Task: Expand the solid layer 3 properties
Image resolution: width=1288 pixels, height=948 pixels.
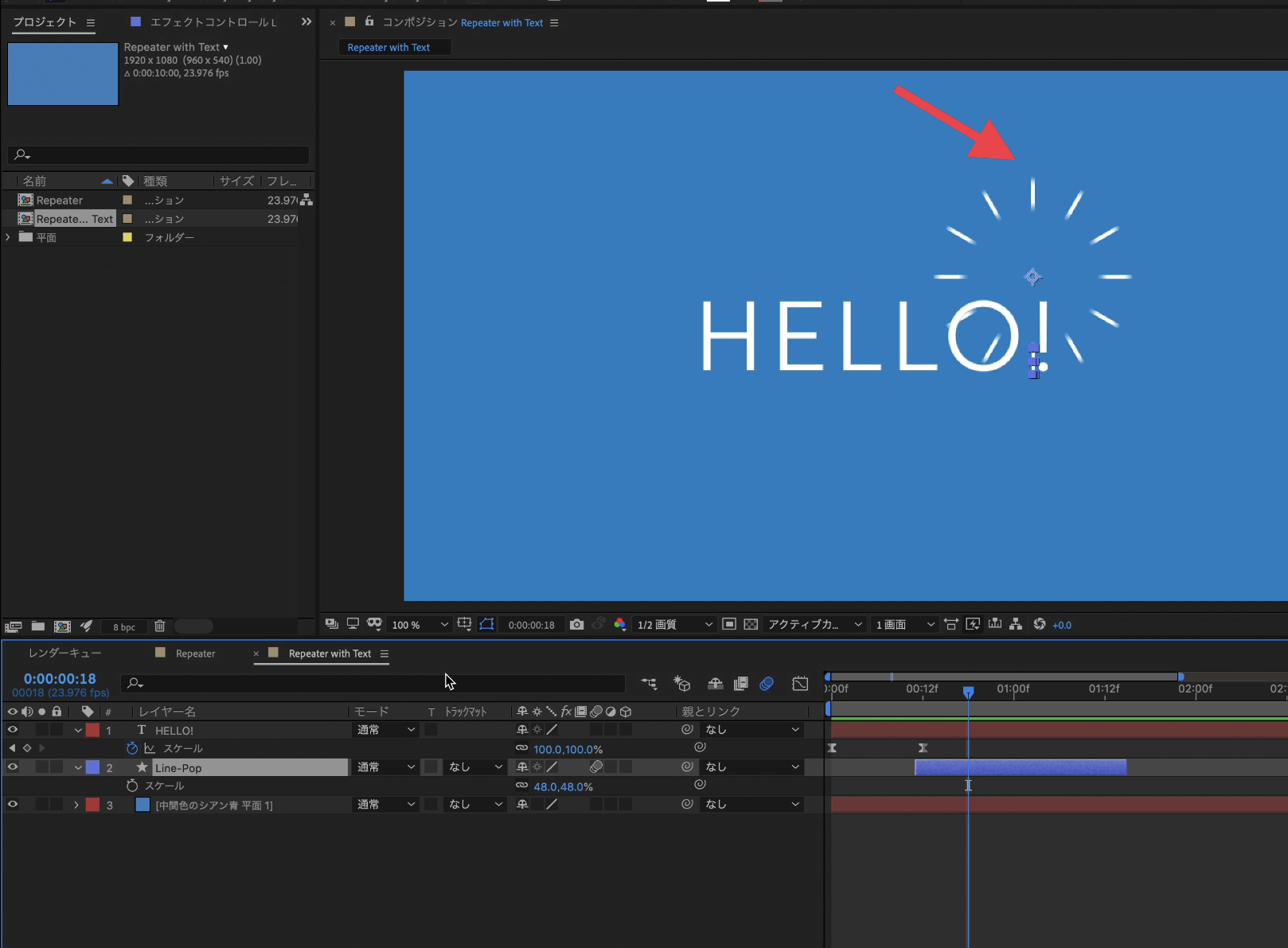Action: [x=76, y=805]
